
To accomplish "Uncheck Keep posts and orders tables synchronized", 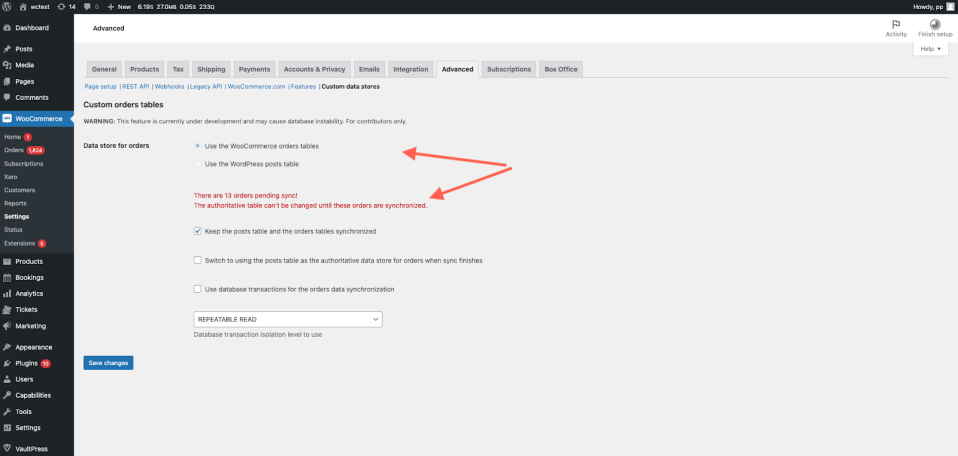I will pos(197,231).
